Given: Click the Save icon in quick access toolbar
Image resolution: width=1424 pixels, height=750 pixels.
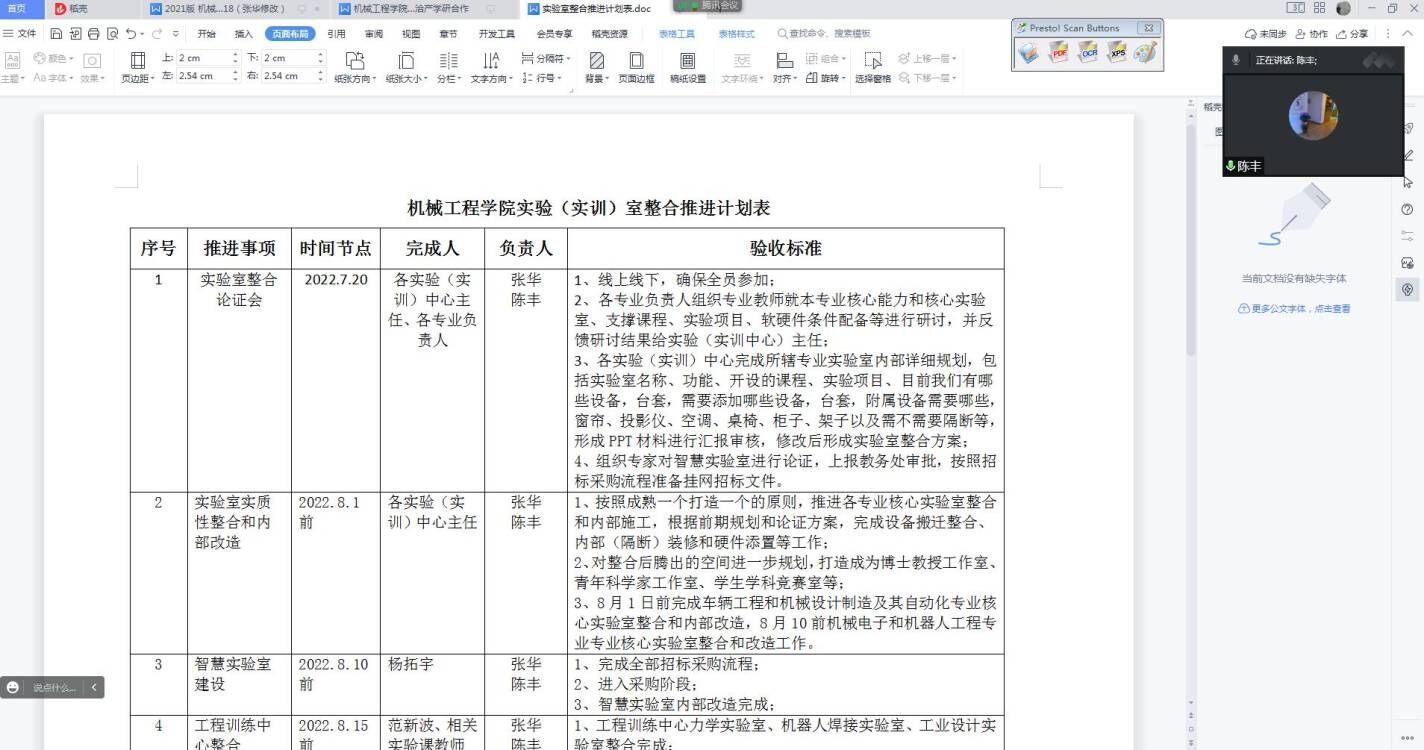Looking at the screenshot, I should [56, 34].
